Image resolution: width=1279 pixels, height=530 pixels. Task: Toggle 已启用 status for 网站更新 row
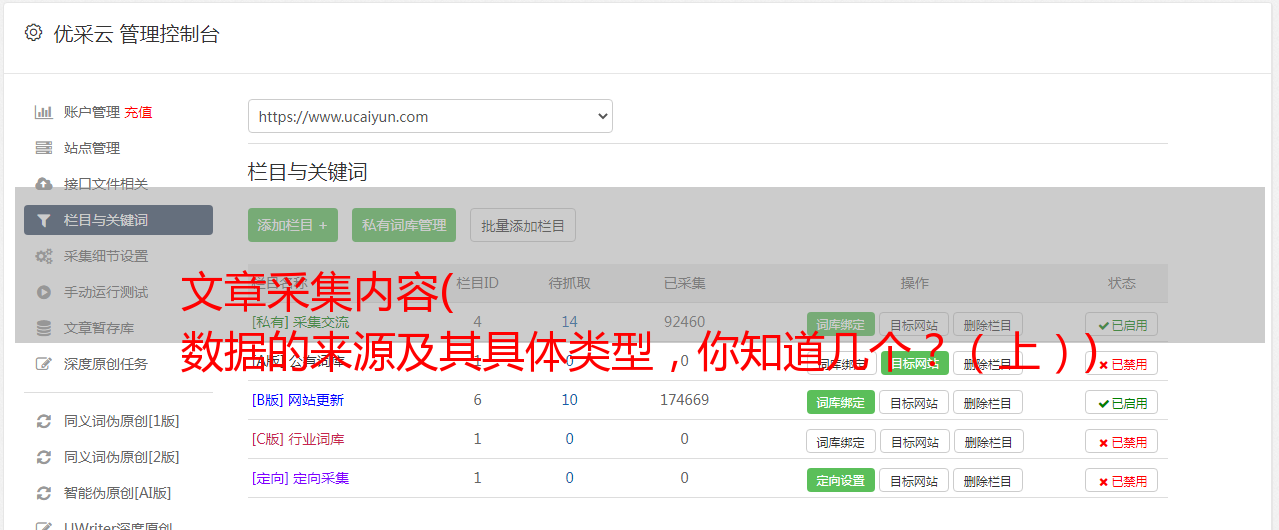(1121, 402)
